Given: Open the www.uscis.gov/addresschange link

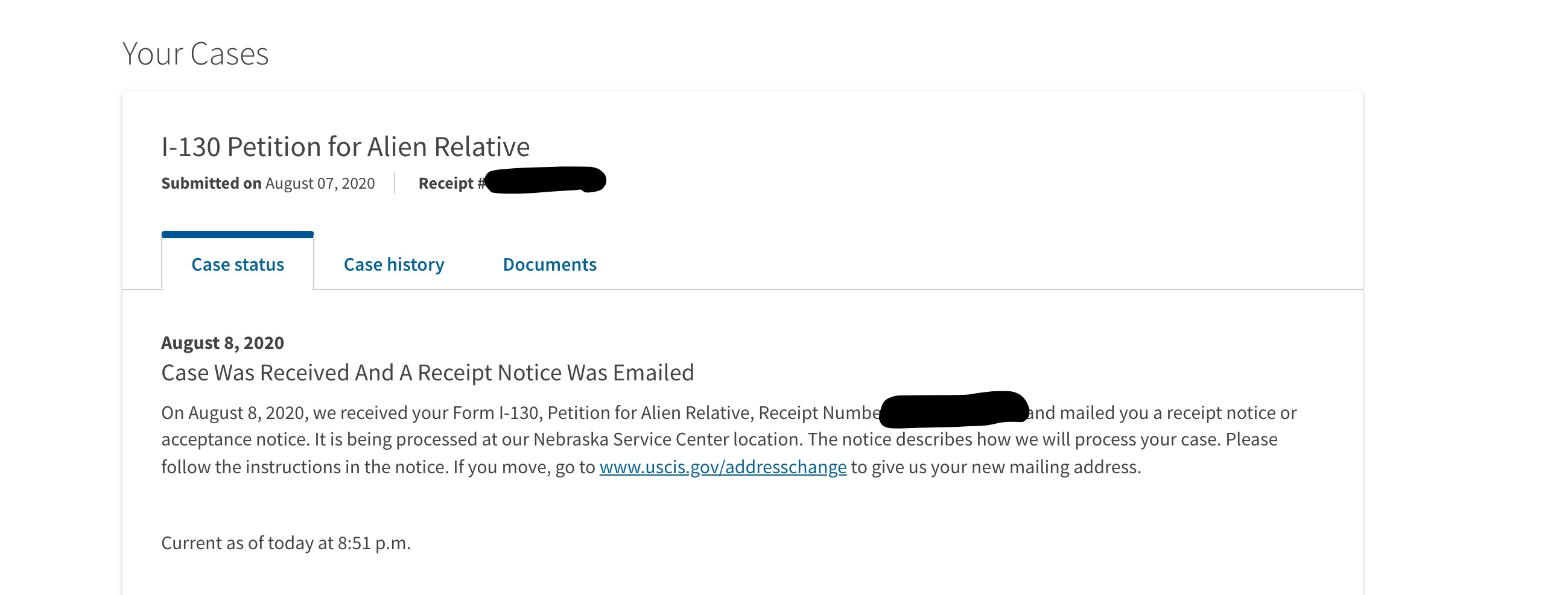Looking at the screenshot, I should [723, 467].
